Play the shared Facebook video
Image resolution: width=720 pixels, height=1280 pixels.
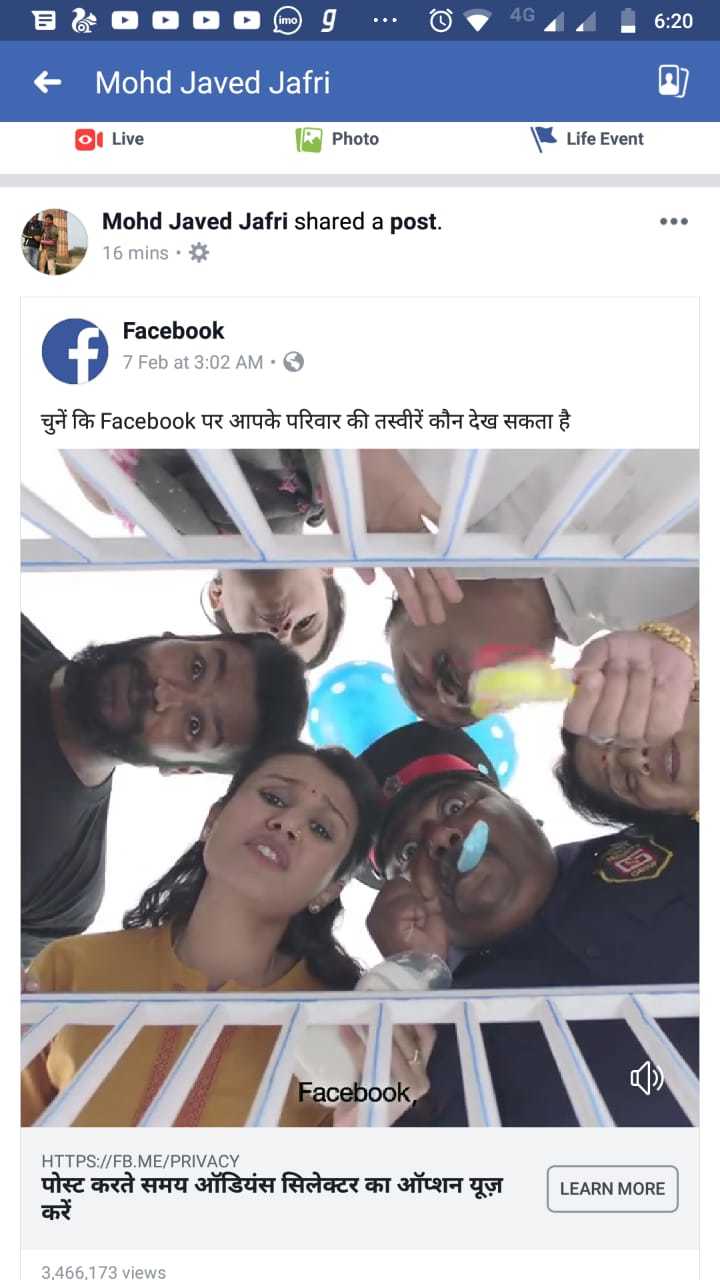coord(360,788)
